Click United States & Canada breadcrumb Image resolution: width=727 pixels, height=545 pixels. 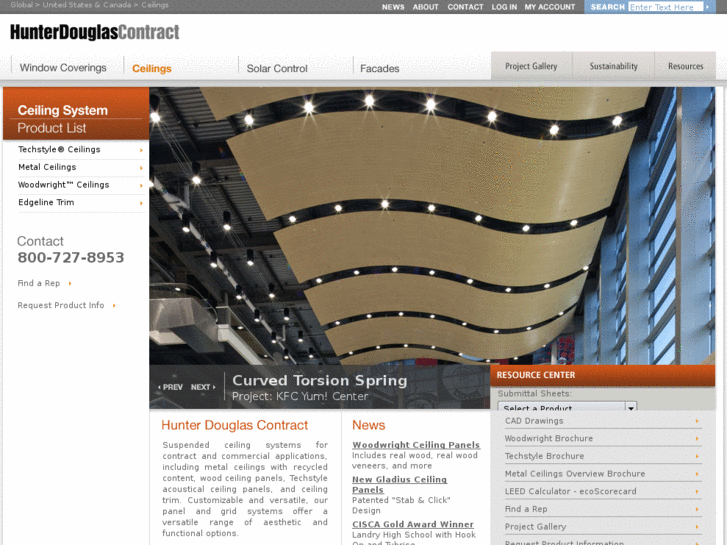click(87, 5)
